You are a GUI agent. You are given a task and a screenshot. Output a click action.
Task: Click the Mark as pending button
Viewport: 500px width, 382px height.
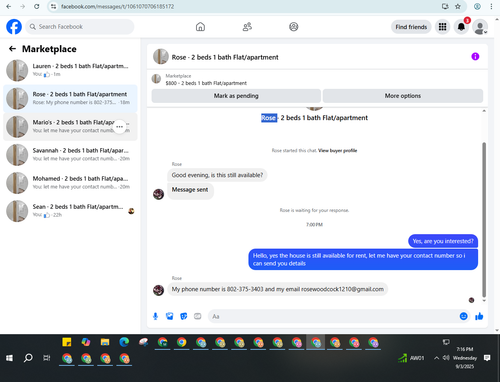236,96
